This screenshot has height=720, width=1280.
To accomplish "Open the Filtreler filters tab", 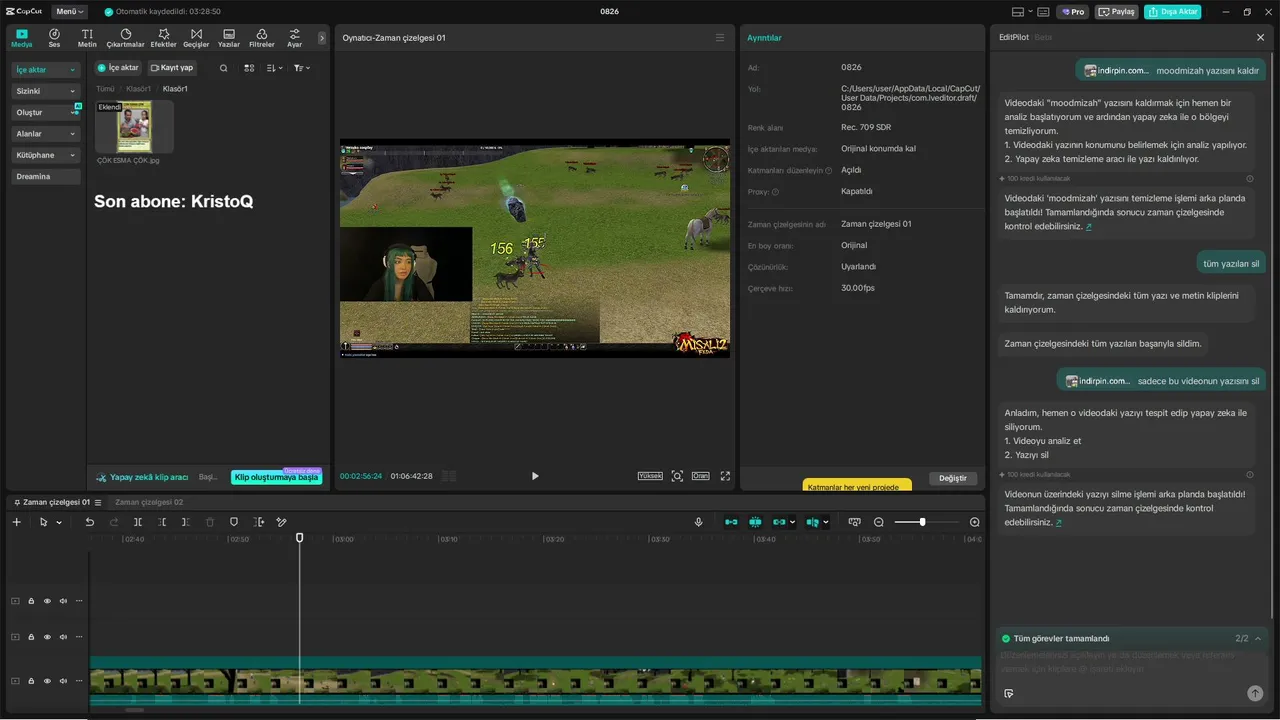I will (x=261, y=38).
